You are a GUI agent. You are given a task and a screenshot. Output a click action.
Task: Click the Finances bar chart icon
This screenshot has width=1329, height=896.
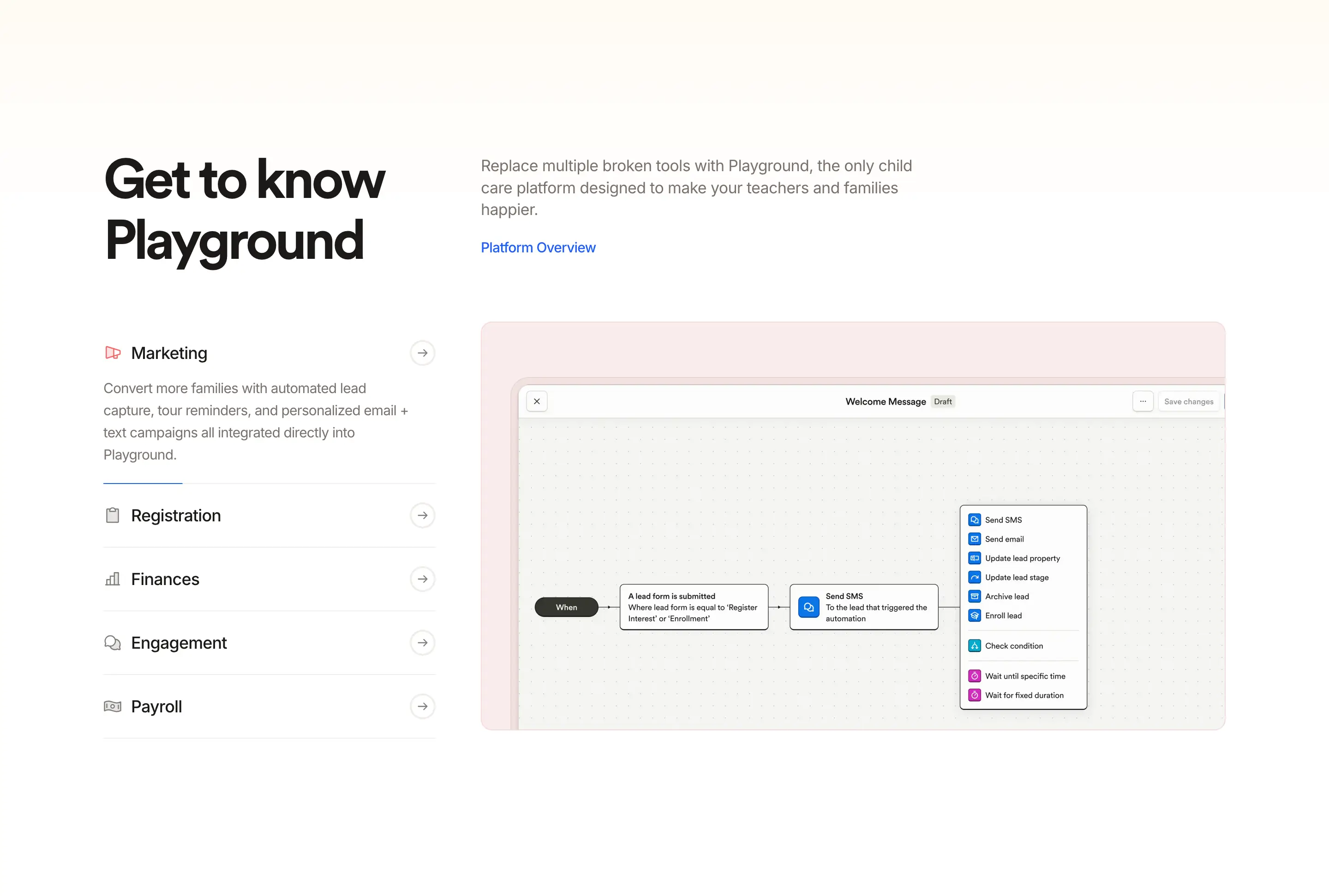tap(113, 579)
